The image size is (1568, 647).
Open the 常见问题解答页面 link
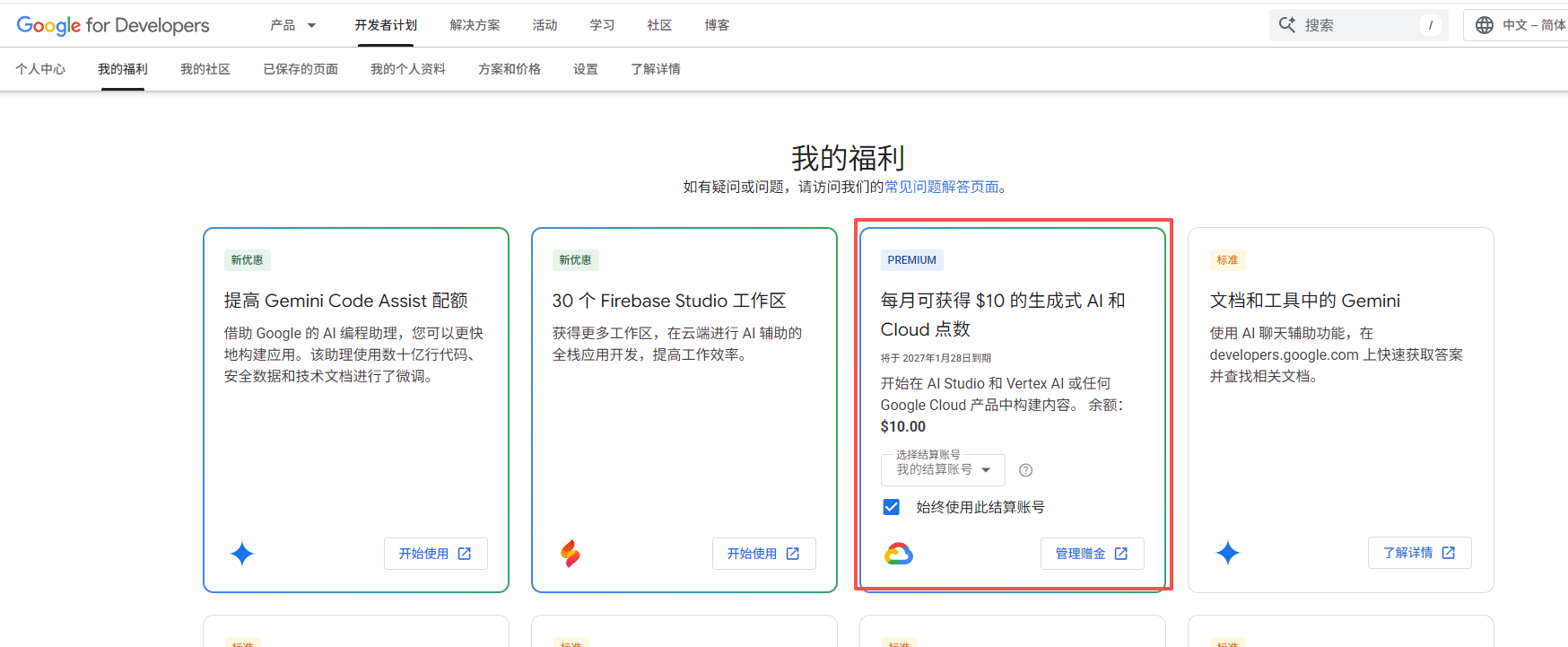click(x=942, y=187)
